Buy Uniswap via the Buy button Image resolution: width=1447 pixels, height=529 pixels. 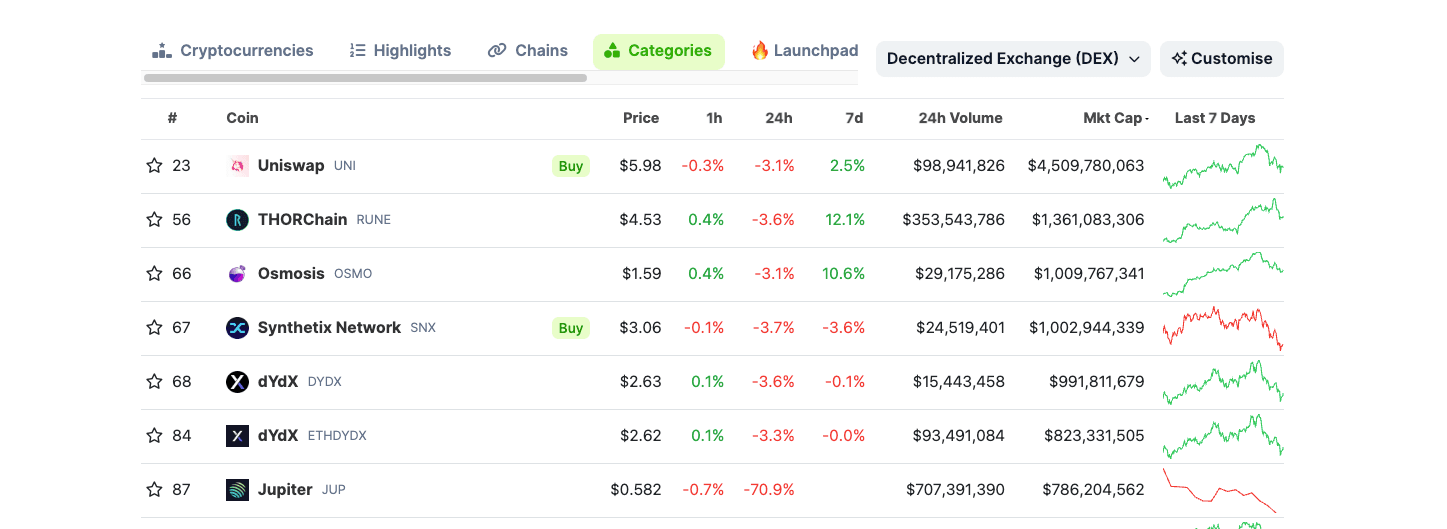tap(571, 166)
